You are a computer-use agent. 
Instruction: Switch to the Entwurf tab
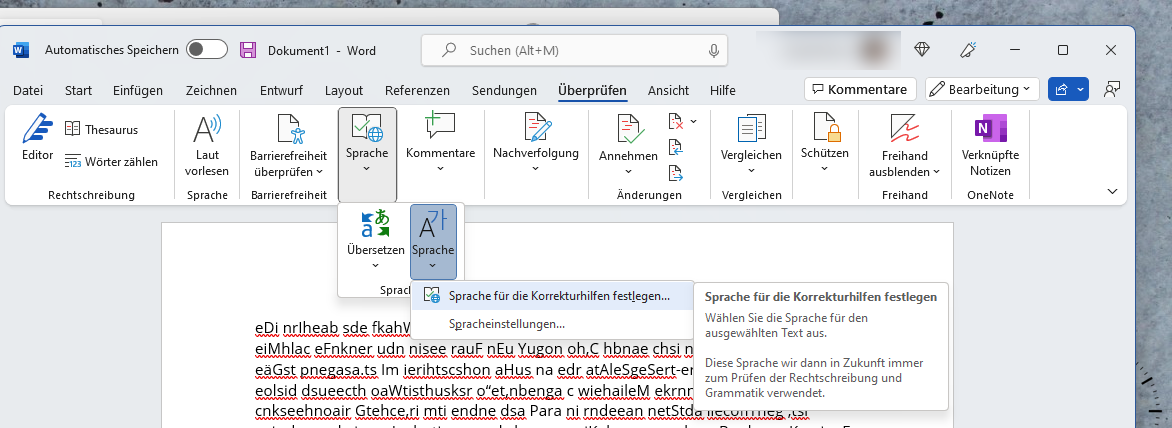(x=281, y=90)
